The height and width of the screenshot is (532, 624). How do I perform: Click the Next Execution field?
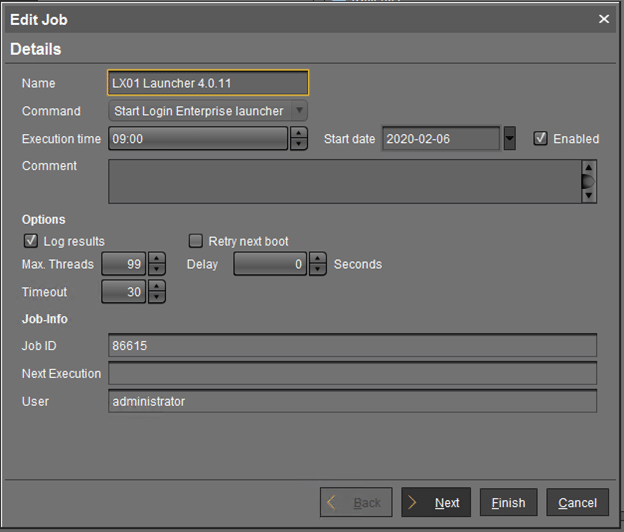[x=353, y=373]
